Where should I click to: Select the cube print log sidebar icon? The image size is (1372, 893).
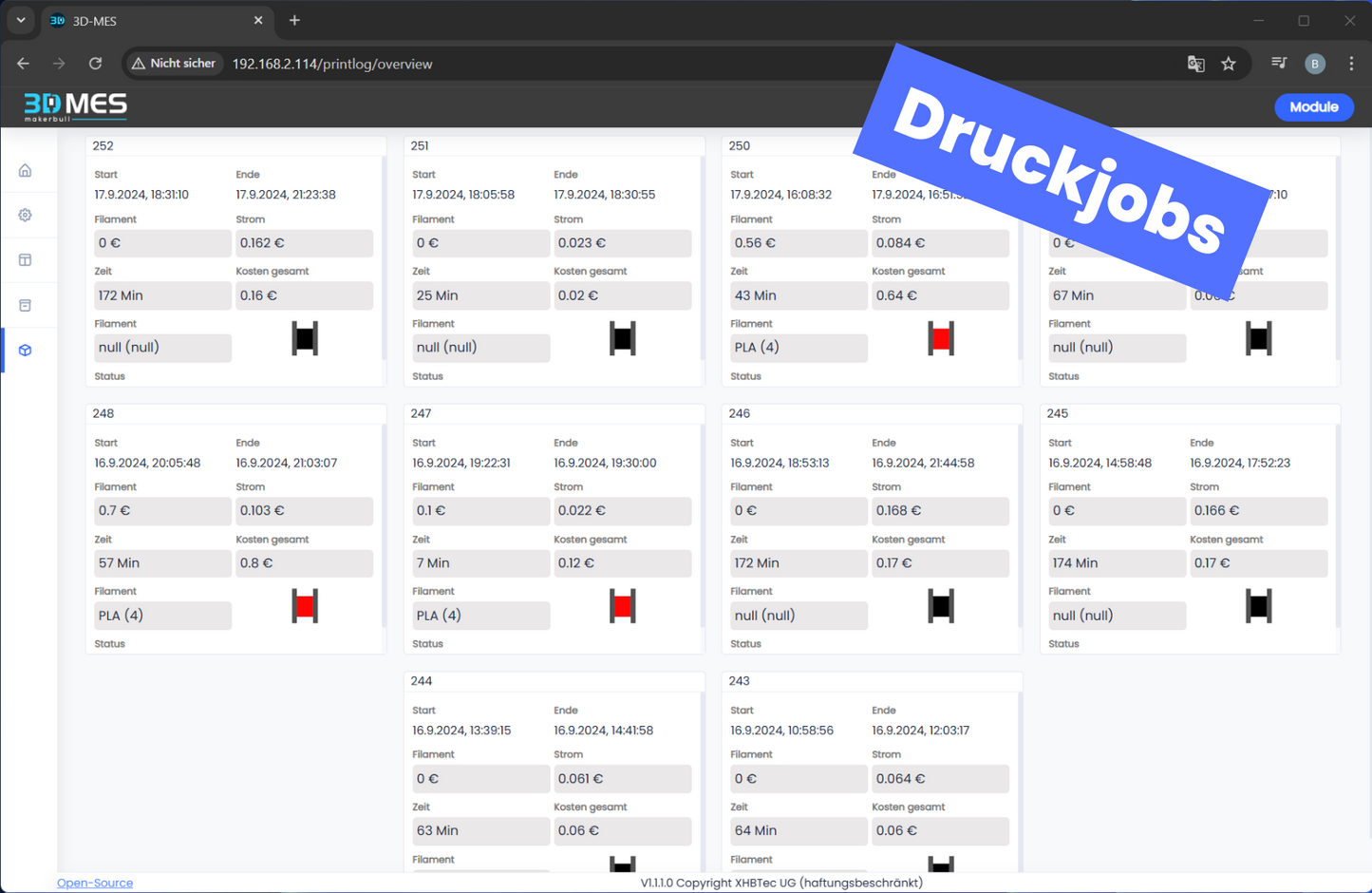pyautogui.click(x=26, y=351)
